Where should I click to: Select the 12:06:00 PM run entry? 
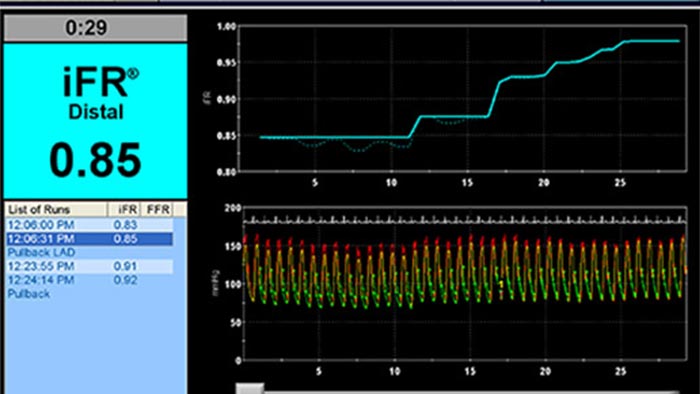point(89,224)
